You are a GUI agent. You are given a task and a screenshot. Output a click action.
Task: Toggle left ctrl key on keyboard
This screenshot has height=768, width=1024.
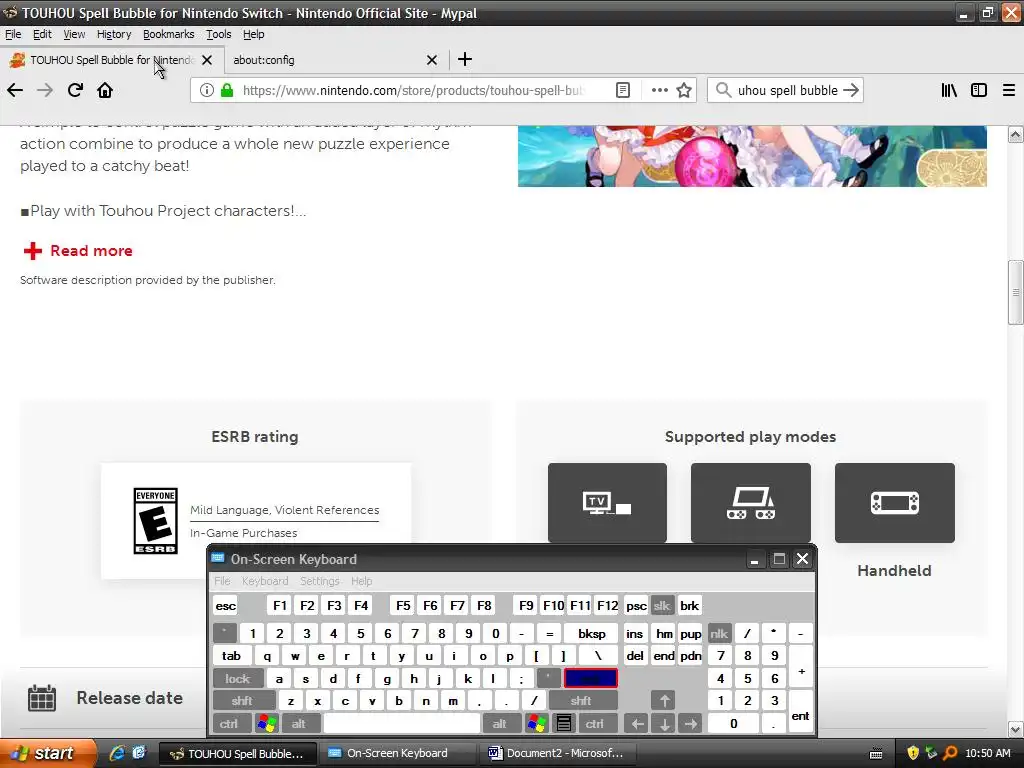coord(229,724)
